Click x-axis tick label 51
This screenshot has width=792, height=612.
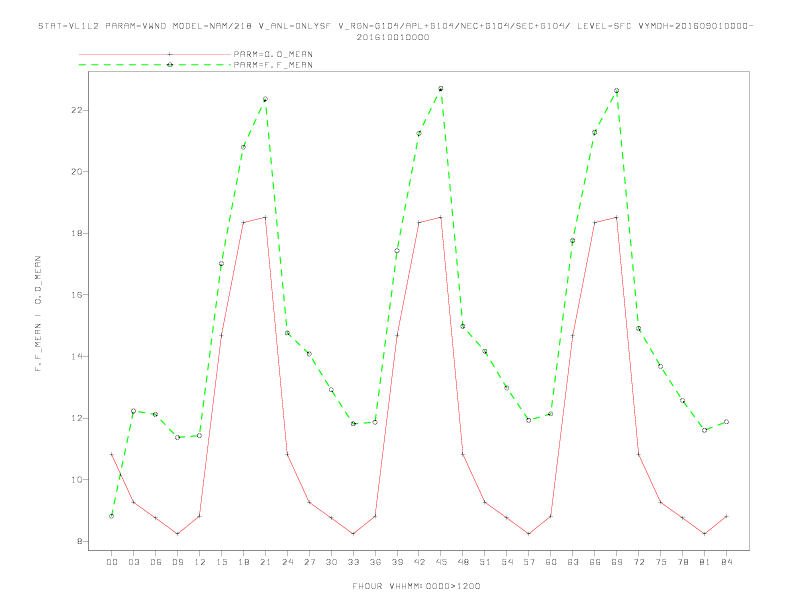click(x=485, y=562)
